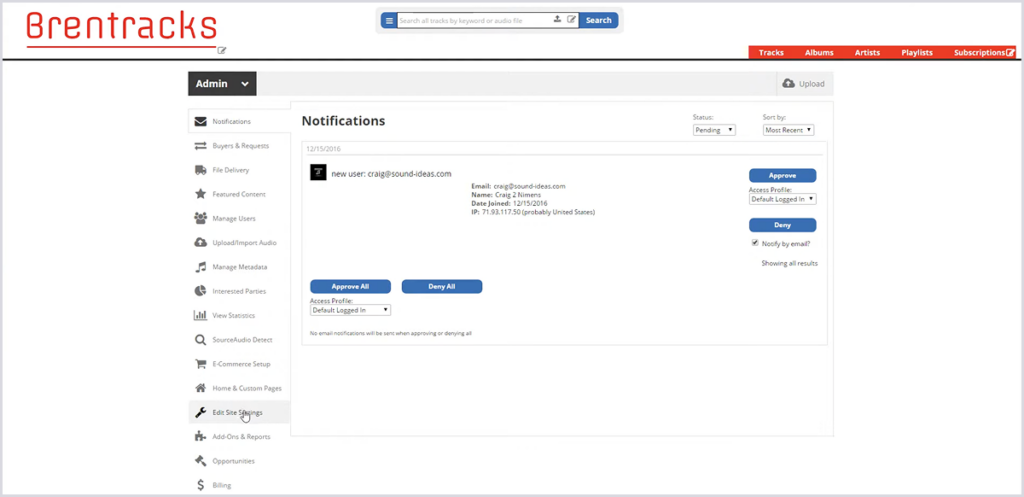
Task: Go to View Statistics in sidebar
Action: (233, 315)
